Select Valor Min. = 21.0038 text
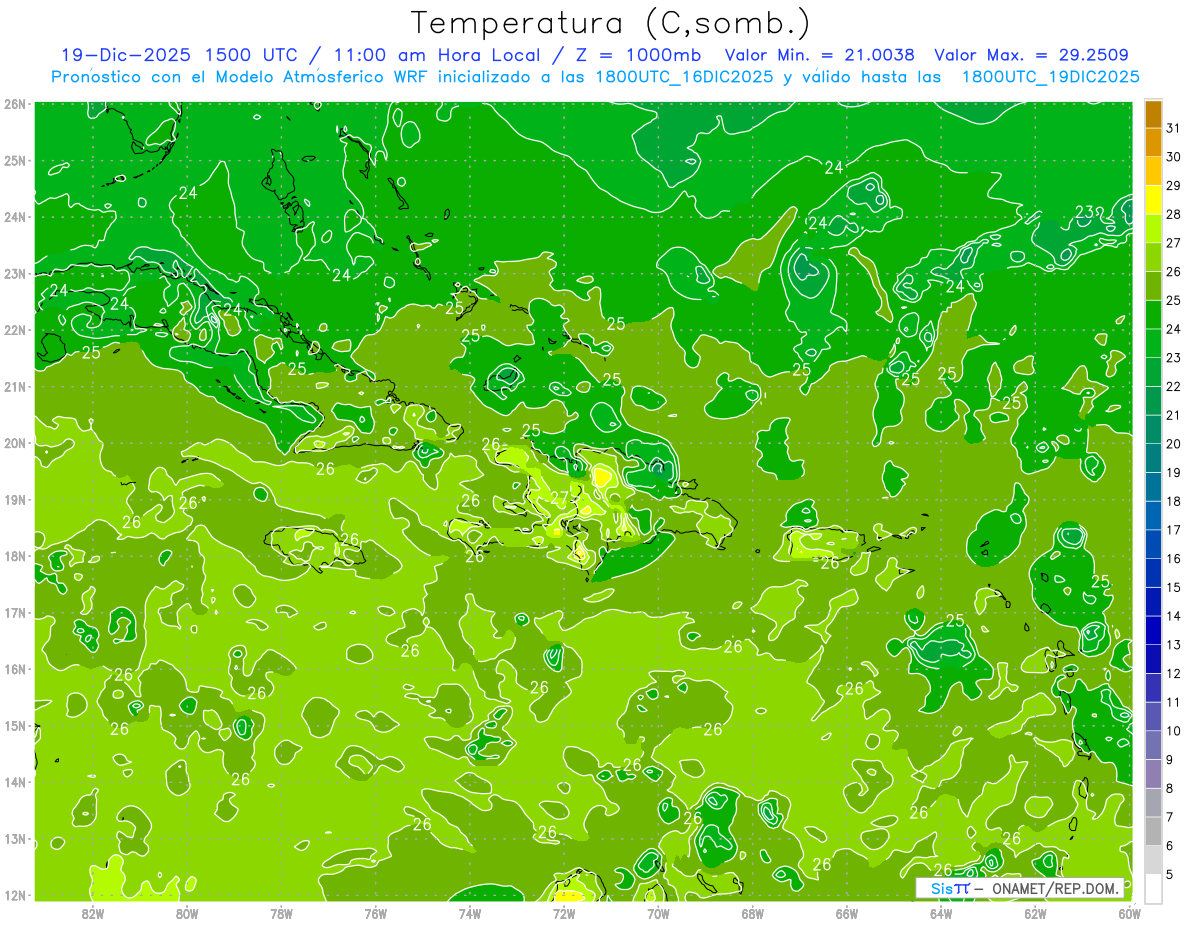1200x927 pixels. click(819, 55)
